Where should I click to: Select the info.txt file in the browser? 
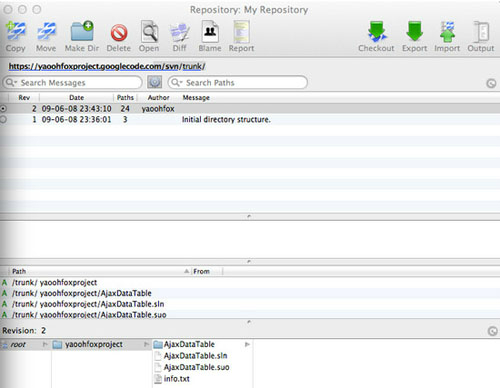pos(177,379)
